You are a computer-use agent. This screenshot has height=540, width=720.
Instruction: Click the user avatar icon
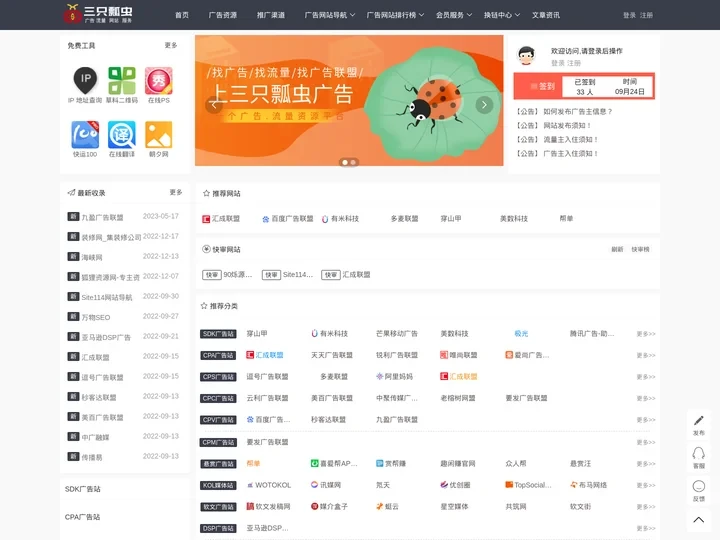pyautogui.click(x=526, y=56)
